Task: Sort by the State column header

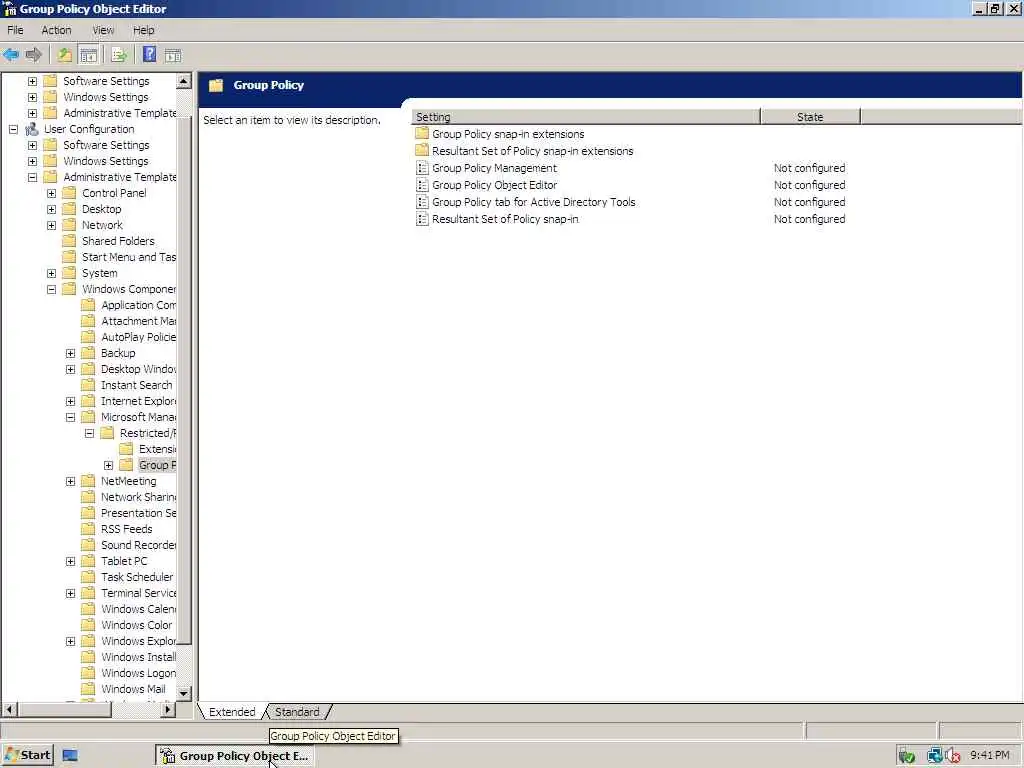Action: (810, 117)
